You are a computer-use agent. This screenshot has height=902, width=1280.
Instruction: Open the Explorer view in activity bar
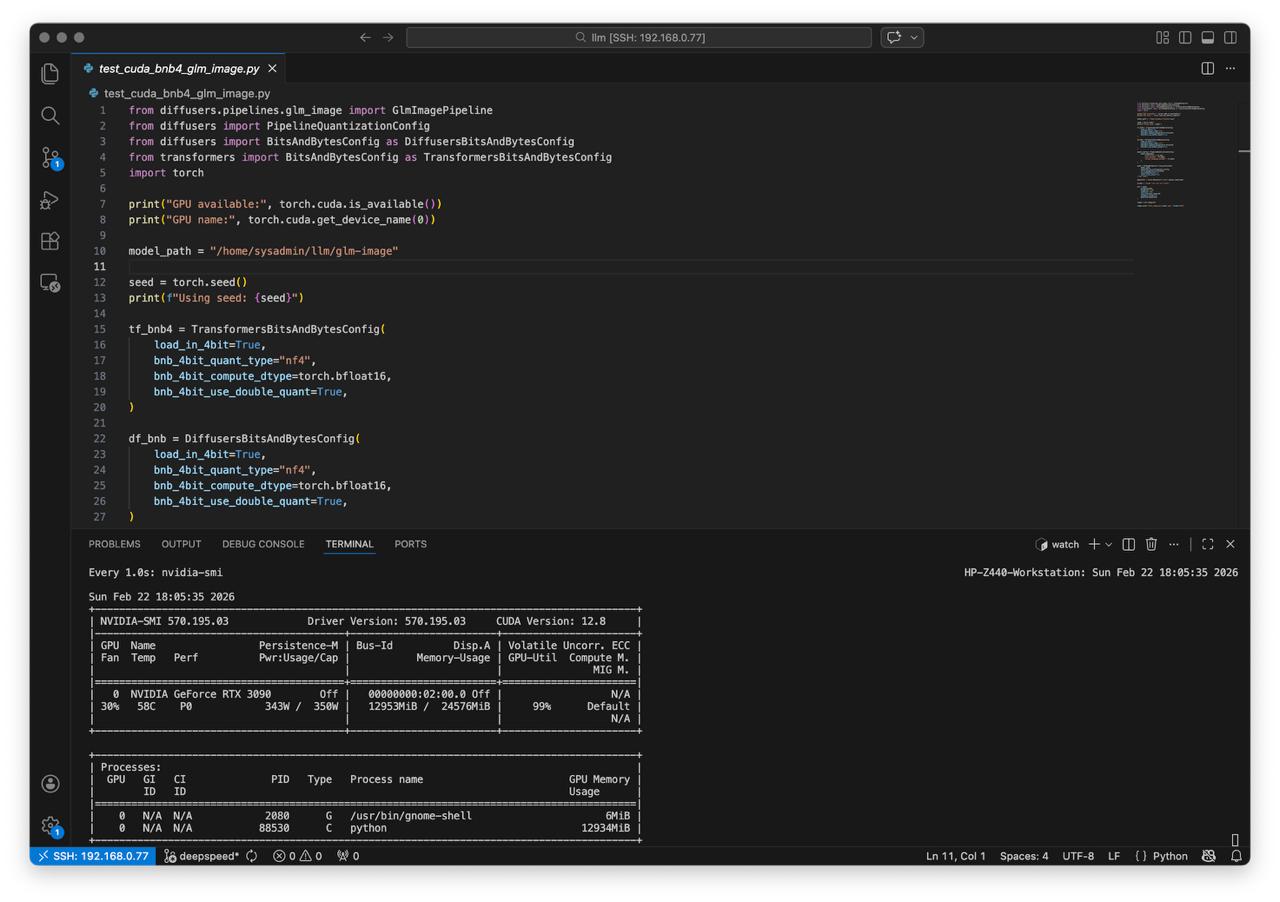[x=50, y=73]
